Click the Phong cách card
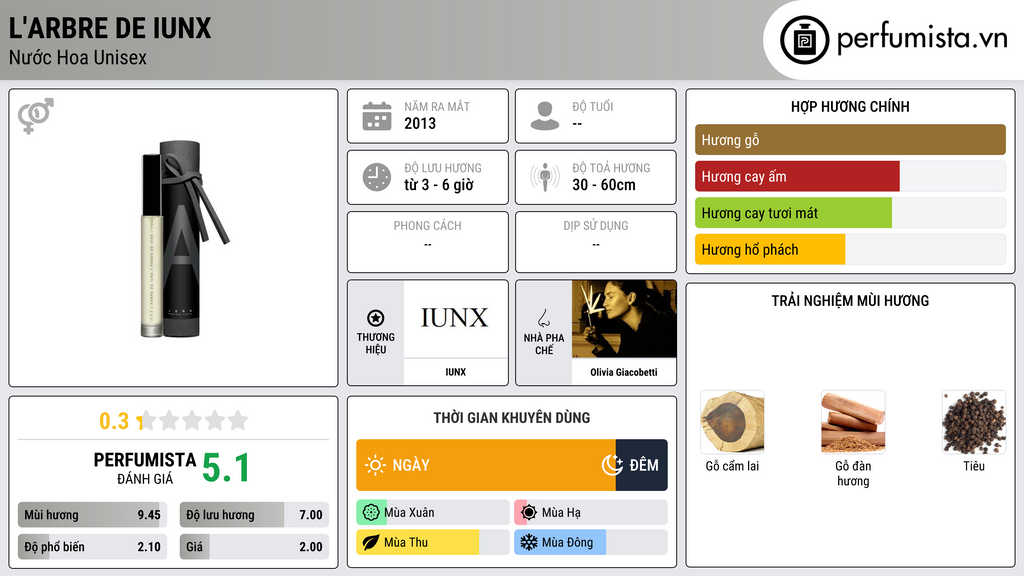This screenshot has width=1024, height=576. pos(428,242)
